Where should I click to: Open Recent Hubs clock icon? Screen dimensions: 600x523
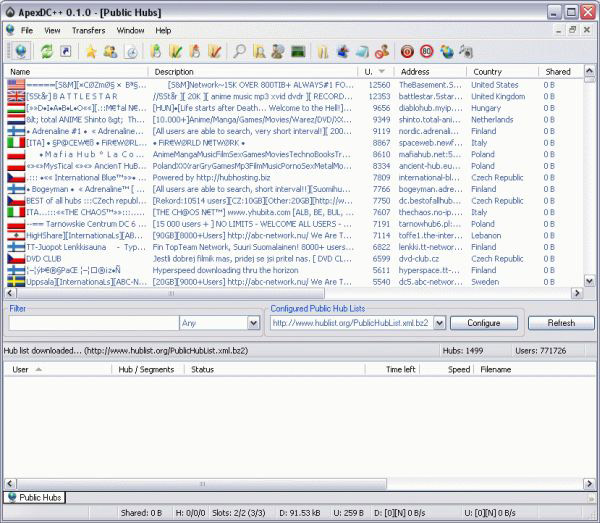pyautogui.click(x=131, y=52)
